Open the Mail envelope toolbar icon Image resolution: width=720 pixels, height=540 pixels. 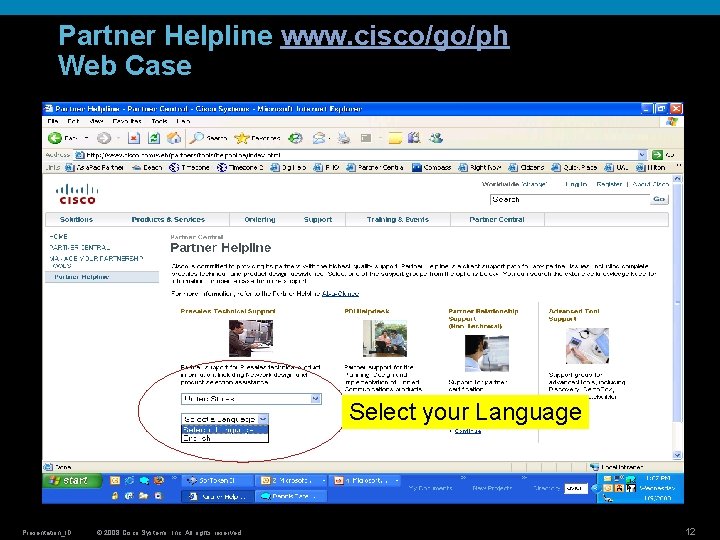point(319,138)
